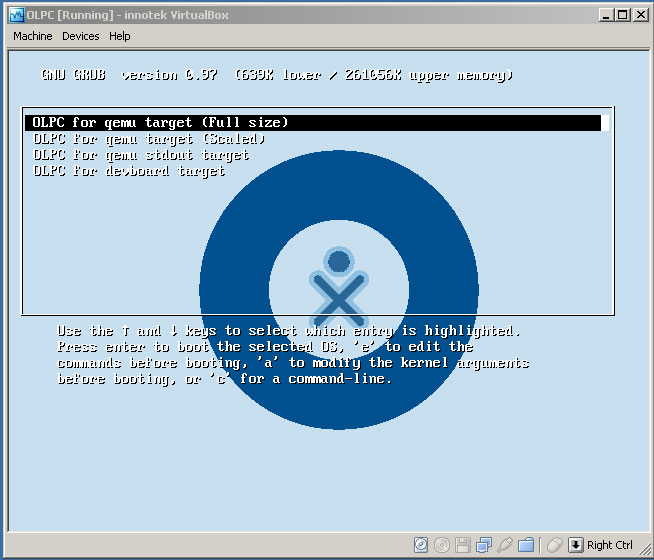The width and height of the screenshot is (654, 560).
Task: Click the floppy disk status icon
Action: 463,545
